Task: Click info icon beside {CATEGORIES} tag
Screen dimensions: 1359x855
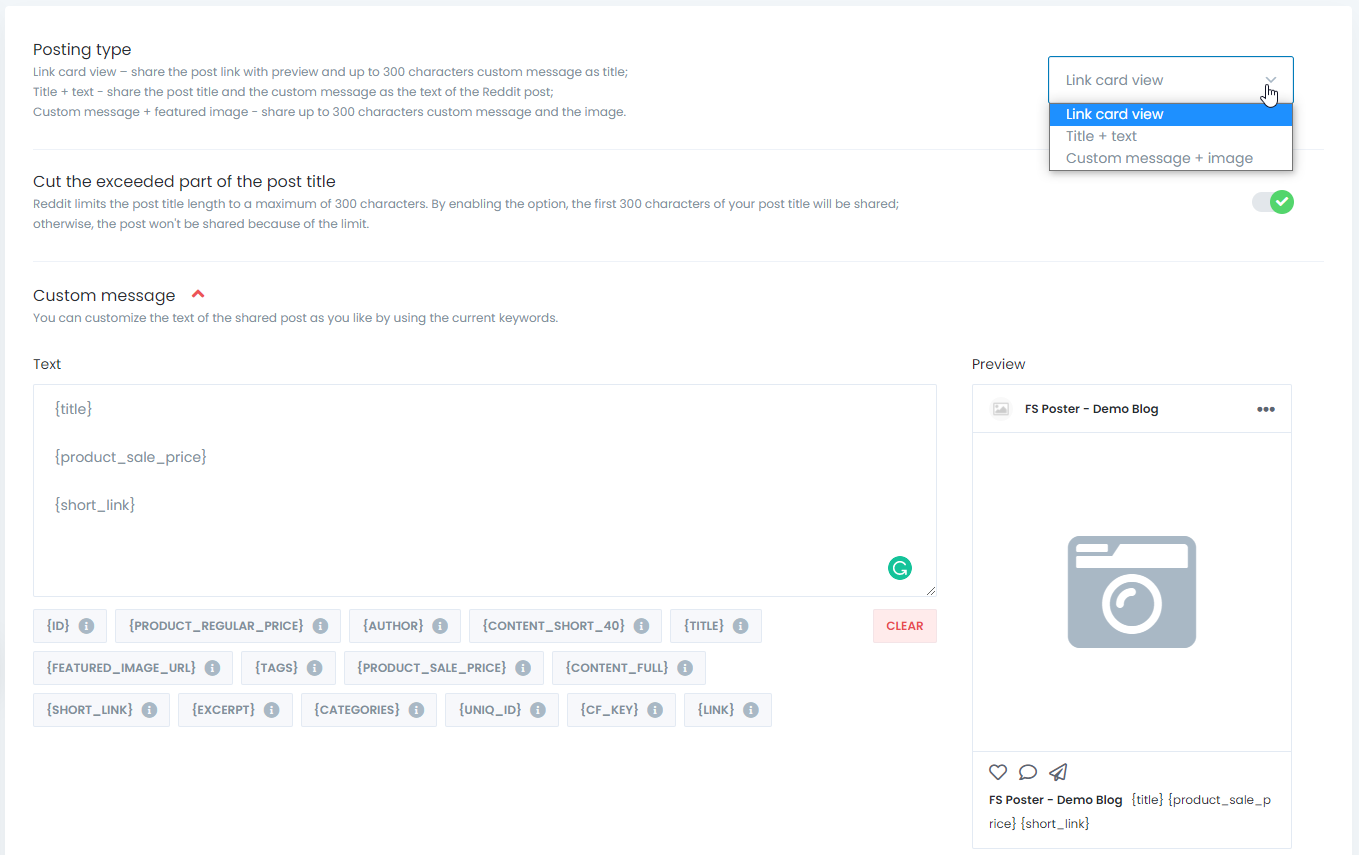Action: (416, 710)
